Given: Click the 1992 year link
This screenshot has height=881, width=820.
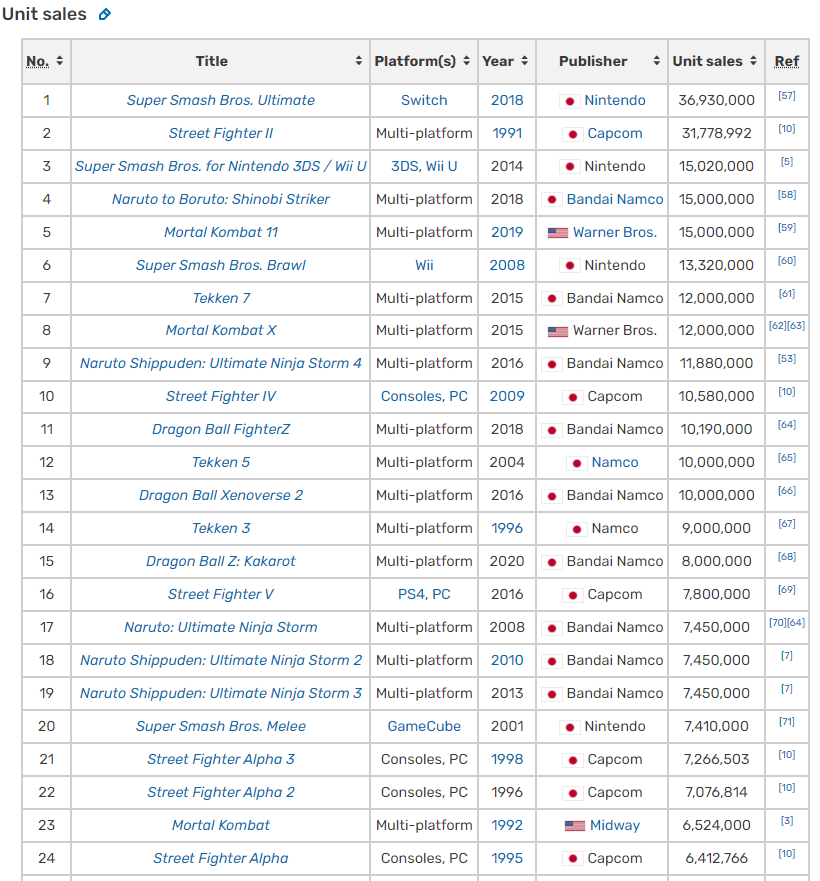Looking at the screenshot, I should pyautogui.click(x=507, y=825).
